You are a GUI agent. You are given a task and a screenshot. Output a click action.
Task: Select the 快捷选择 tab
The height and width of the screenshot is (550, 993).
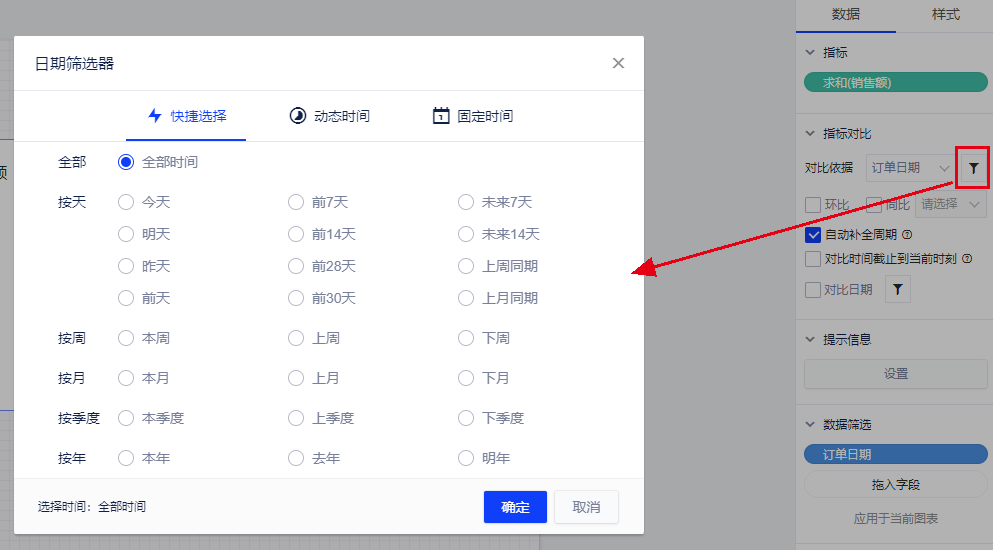pos(186,116)
